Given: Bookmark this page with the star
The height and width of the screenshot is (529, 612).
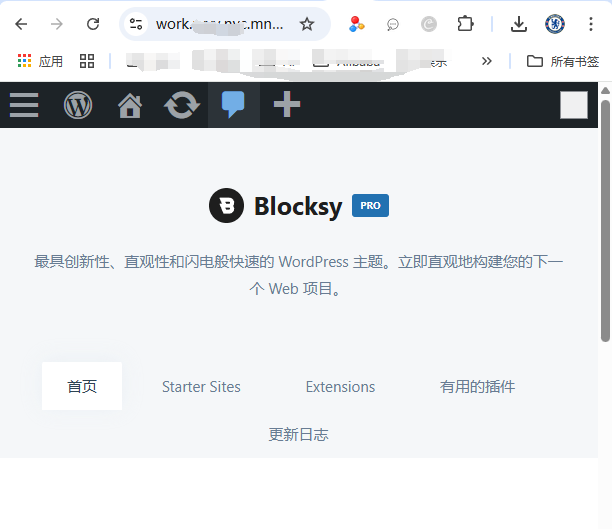Looking at the screenshot, I should point(307,24).
